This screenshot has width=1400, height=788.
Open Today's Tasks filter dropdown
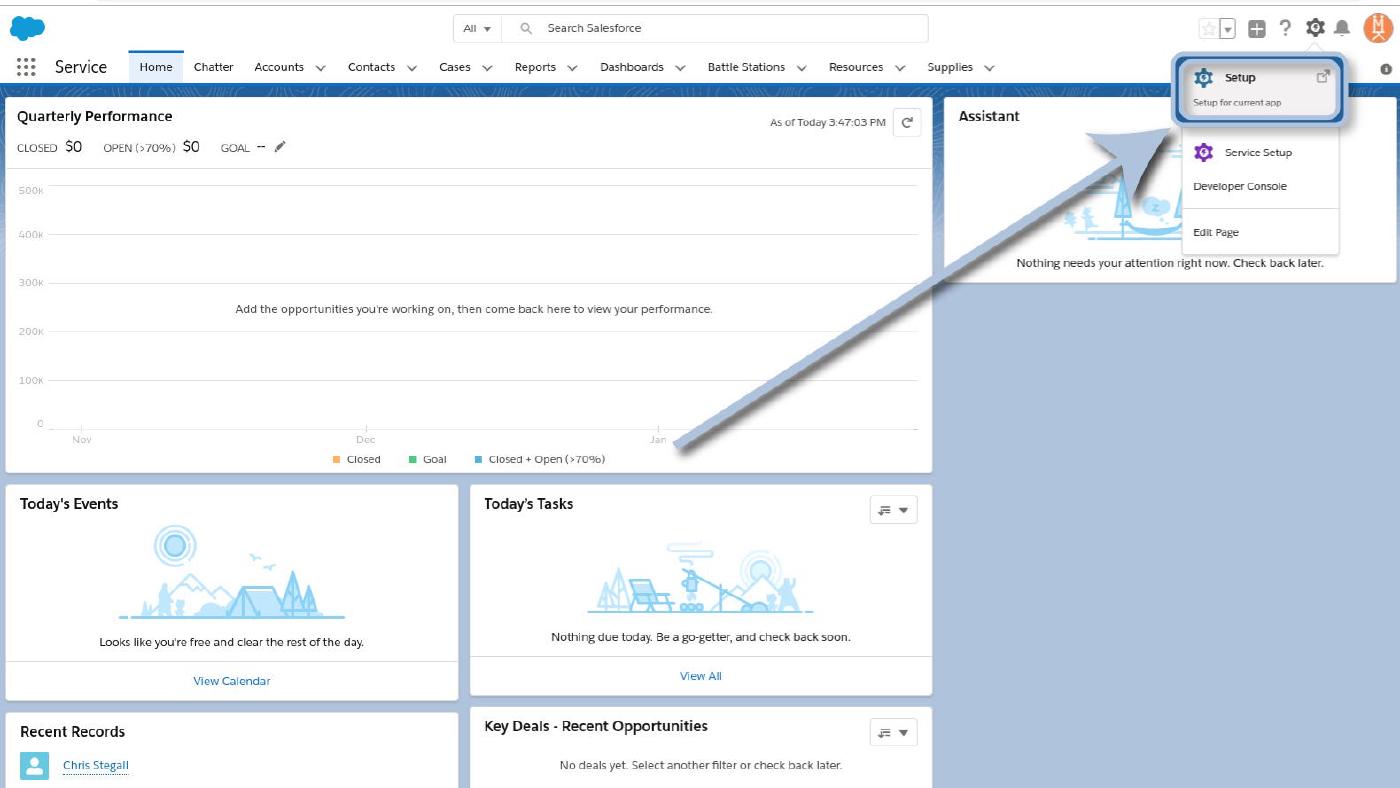click(x=893, y=510)
